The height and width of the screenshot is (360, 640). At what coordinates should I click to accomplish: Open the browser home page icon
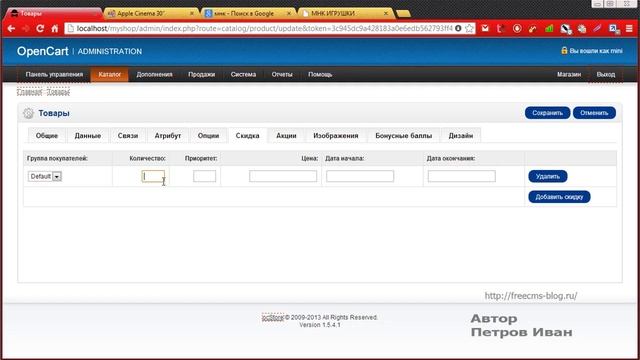click(55, 29)
